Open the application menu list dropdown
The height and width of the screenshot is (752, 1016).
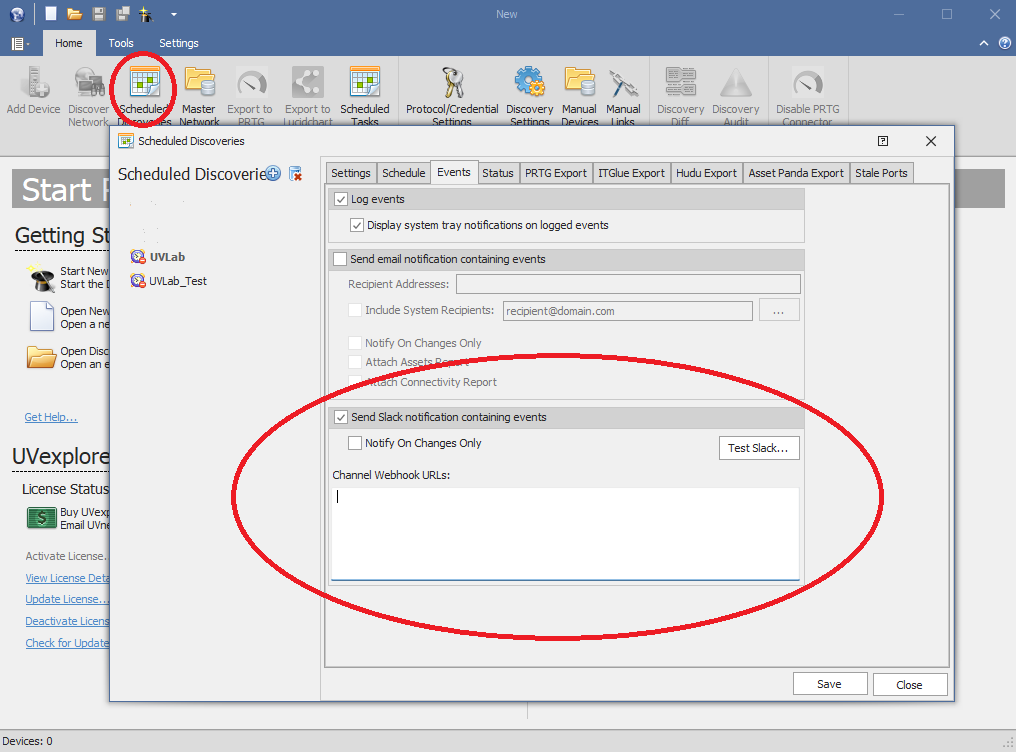click(20, 43)
